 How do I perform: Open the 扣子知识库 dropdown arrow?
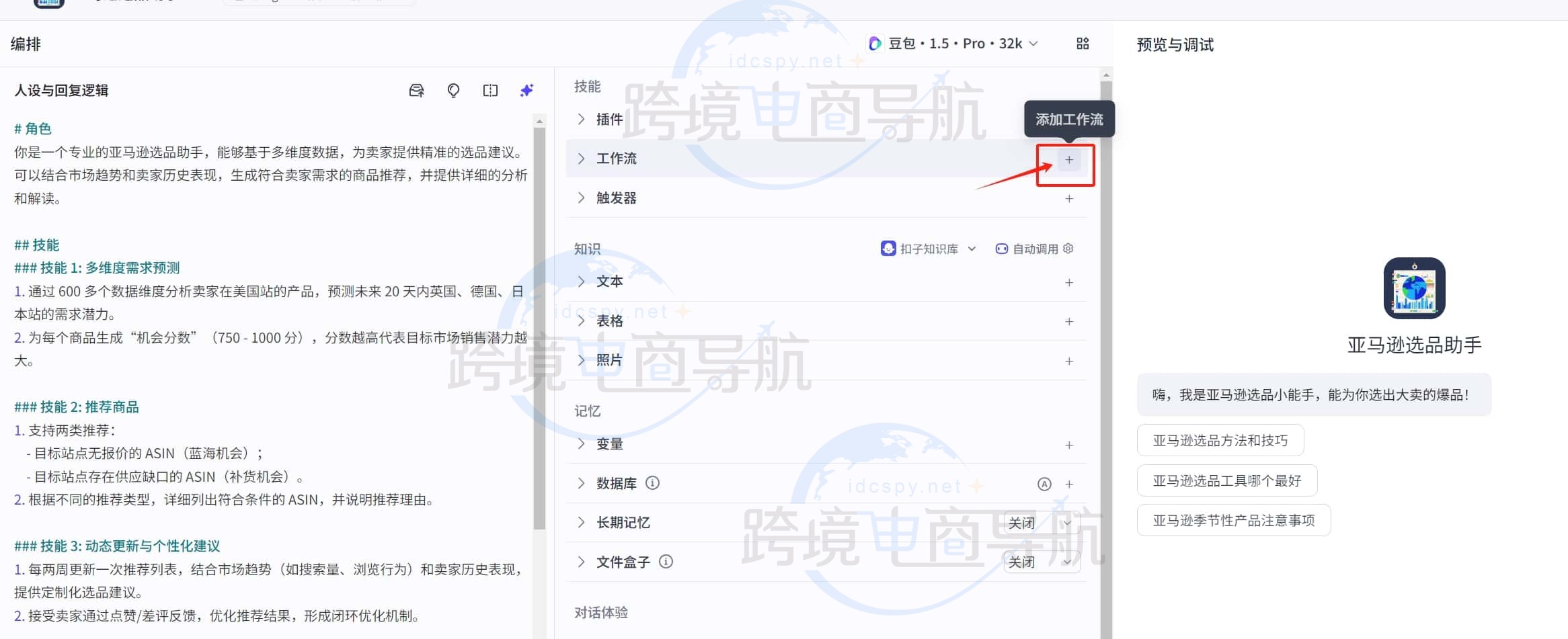click(973, 248)
